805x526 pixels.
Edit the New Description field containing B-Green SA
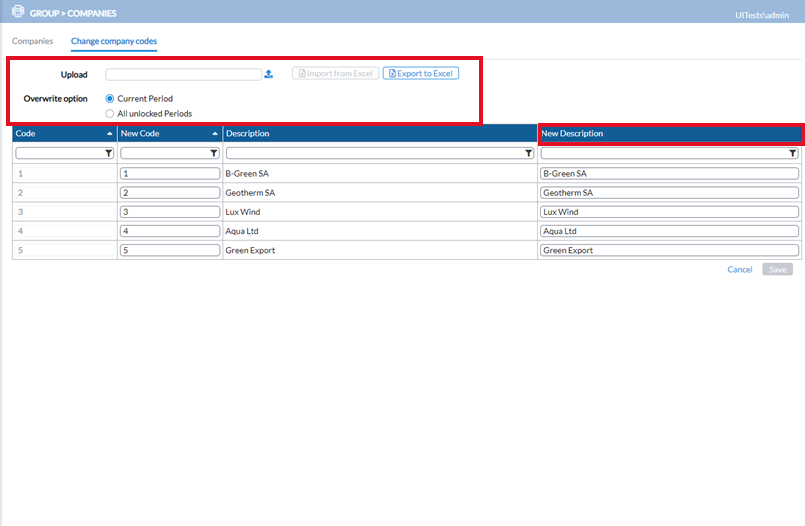669,173
